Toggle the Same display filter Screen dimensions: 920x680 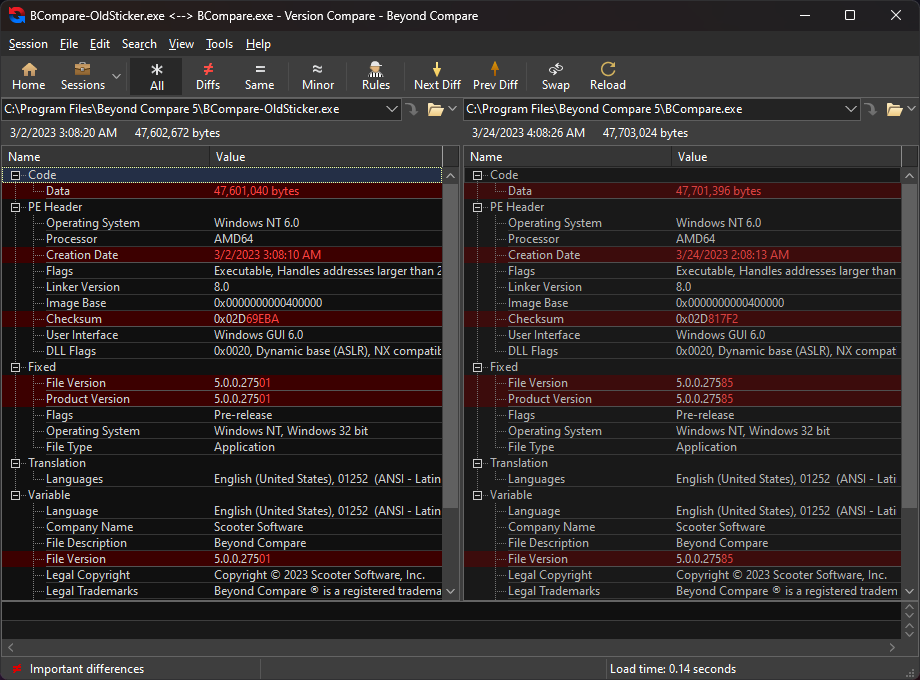point(260,76)
